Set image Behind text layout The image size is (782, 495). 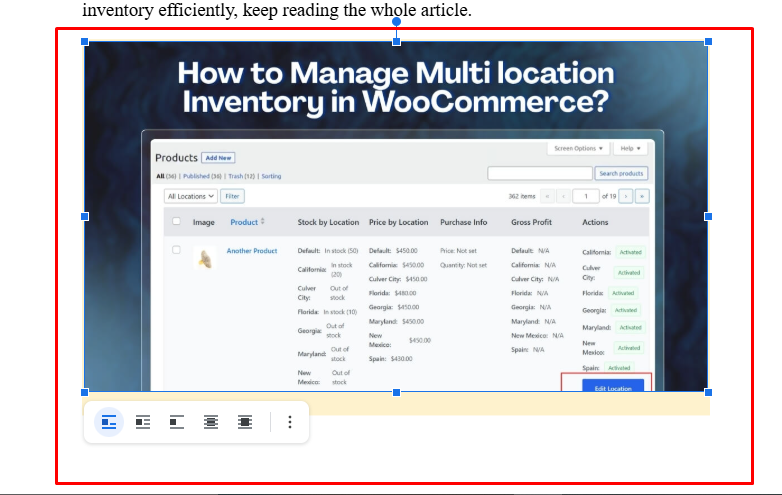point(210,422)
